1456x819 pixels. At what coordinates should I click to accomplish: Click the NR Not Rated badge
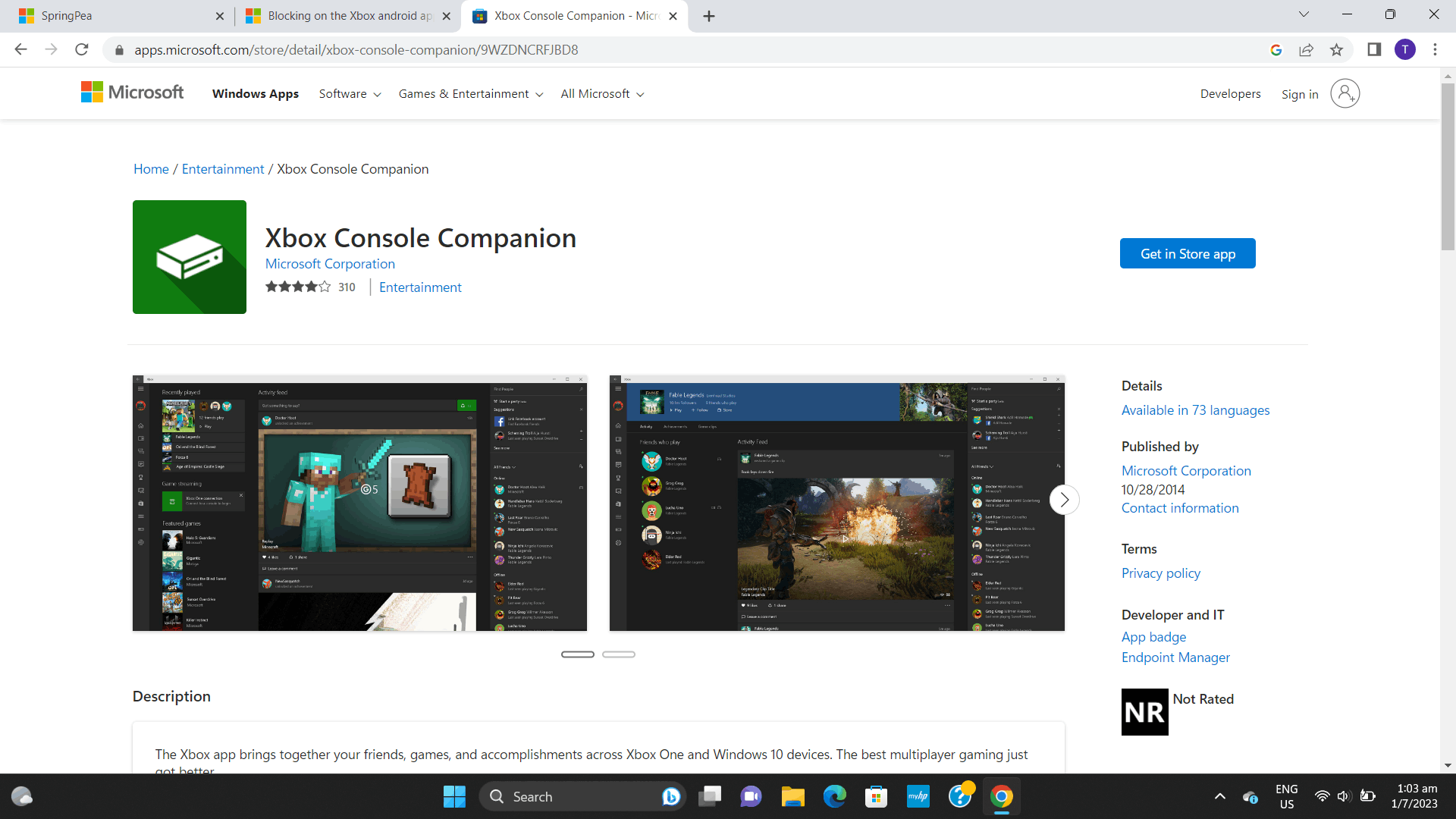click(x=1145, y=712)
